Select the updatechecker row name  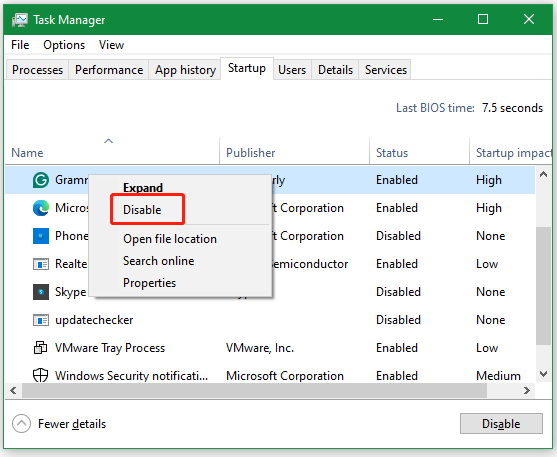pos(94,320)
